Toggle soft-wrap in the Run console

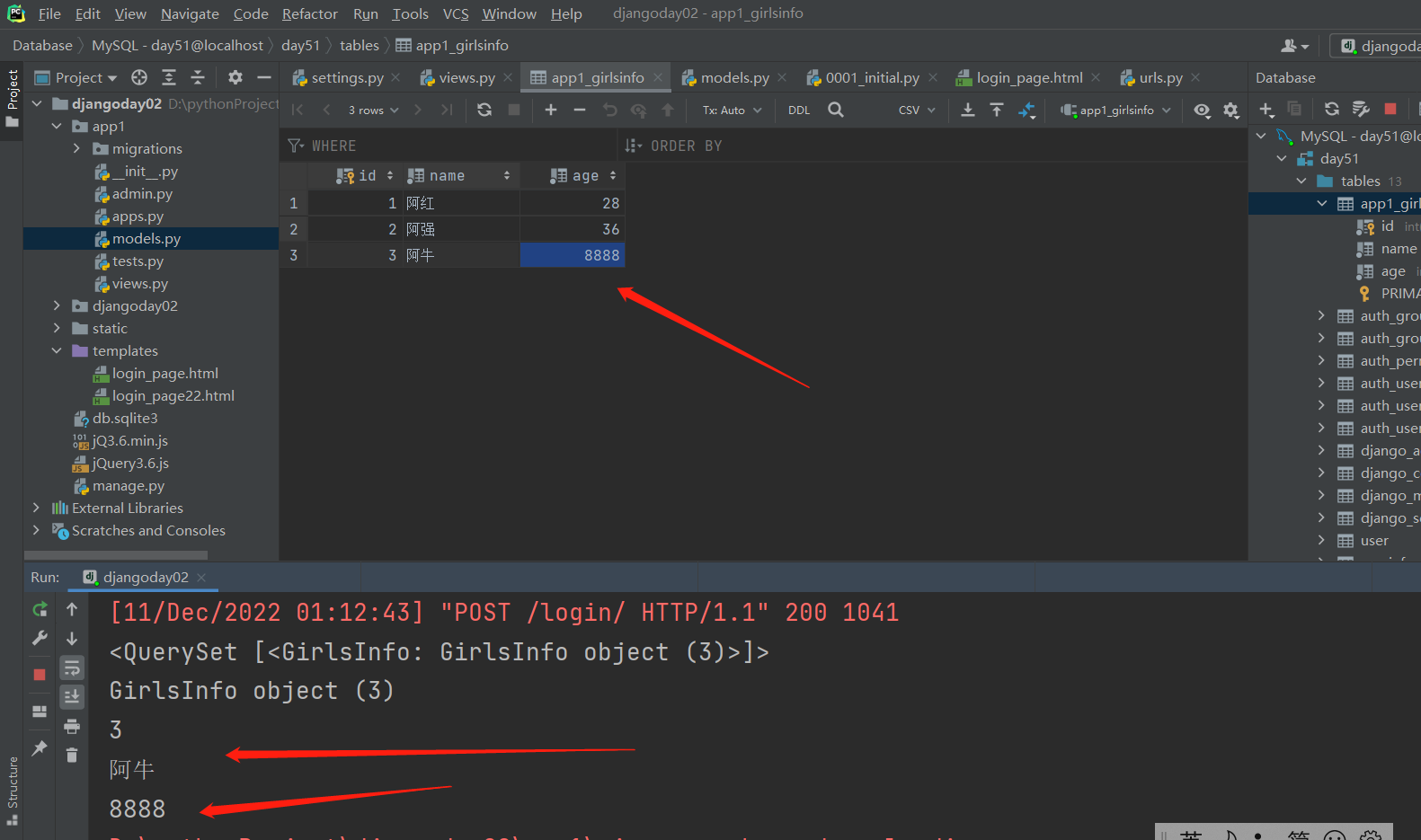click(x=72, y=668)
